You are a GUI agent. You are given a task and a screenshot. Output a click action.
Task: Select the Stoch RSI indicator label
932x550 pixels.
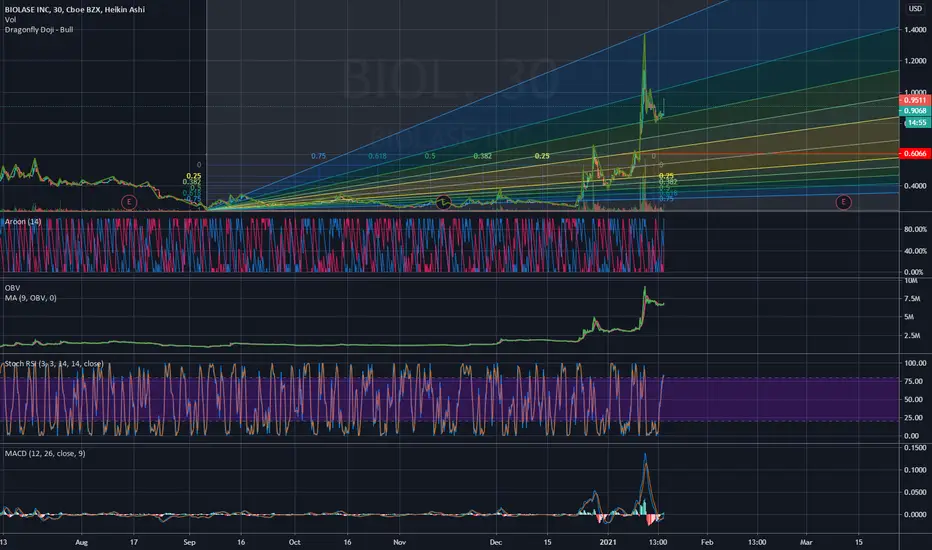pyautogui.click(x=54, y=363)
